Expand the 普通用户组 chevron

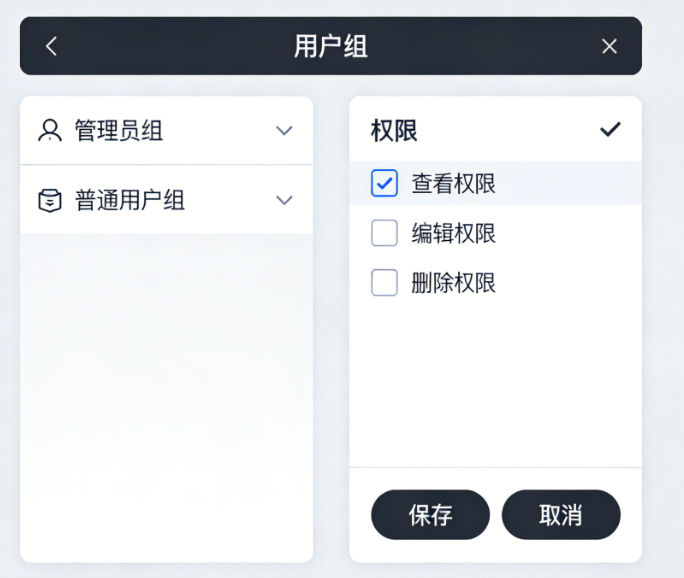(284, 200)
